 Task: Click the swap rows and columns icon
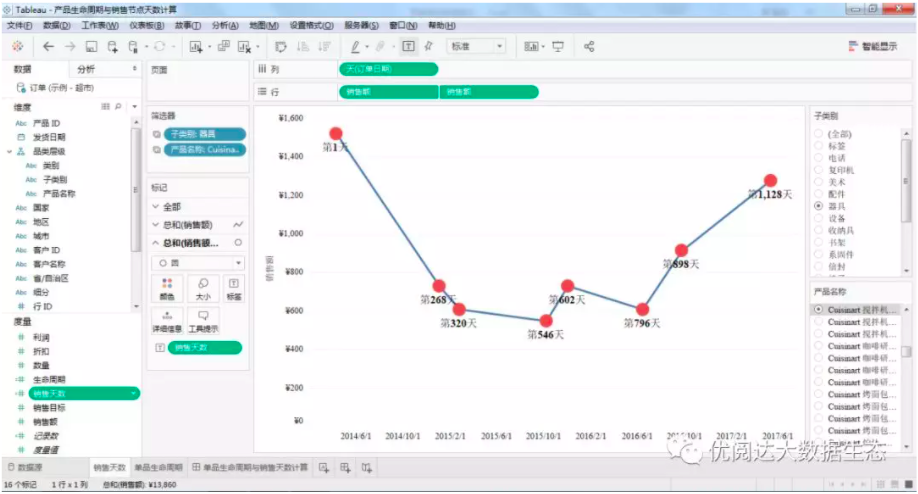(281, 47)
